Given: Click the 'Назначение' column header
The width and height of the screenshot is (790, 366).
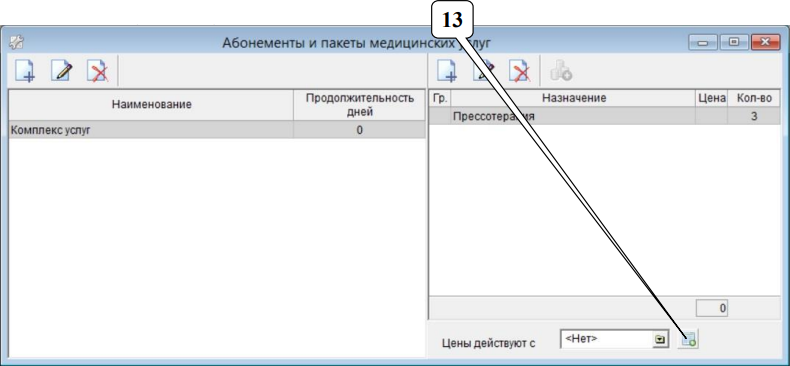Looking at the screenshot, I should click(x=573, y=98).
